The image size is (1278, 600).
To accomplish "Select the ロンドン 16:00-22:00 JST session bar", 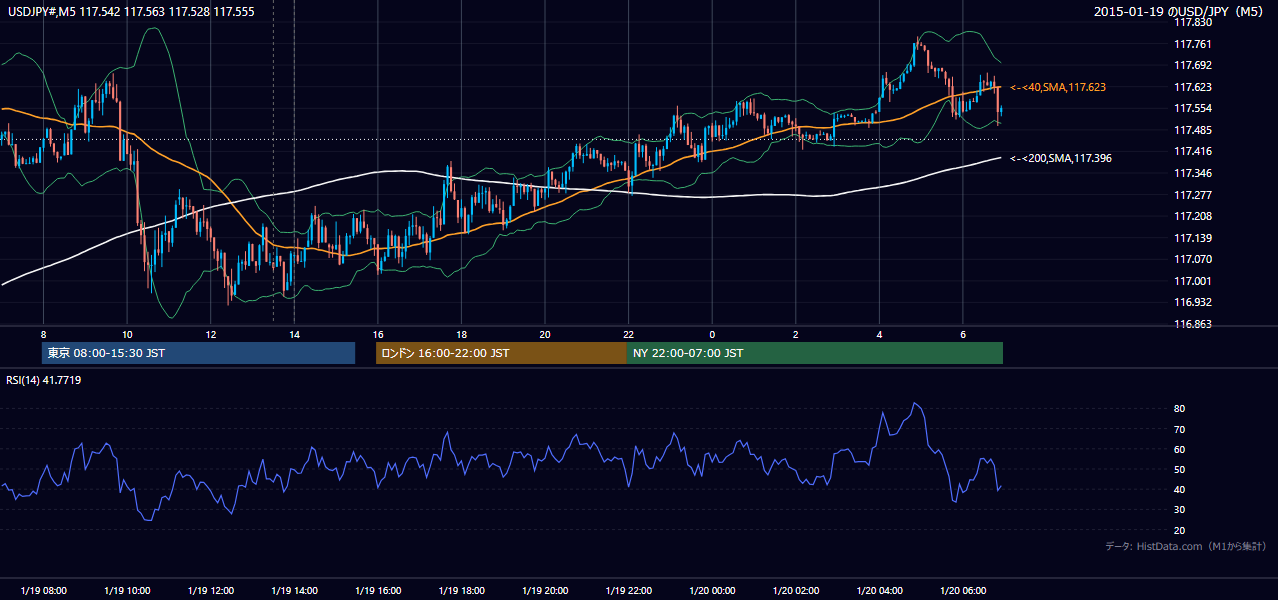I will point(501,353).
